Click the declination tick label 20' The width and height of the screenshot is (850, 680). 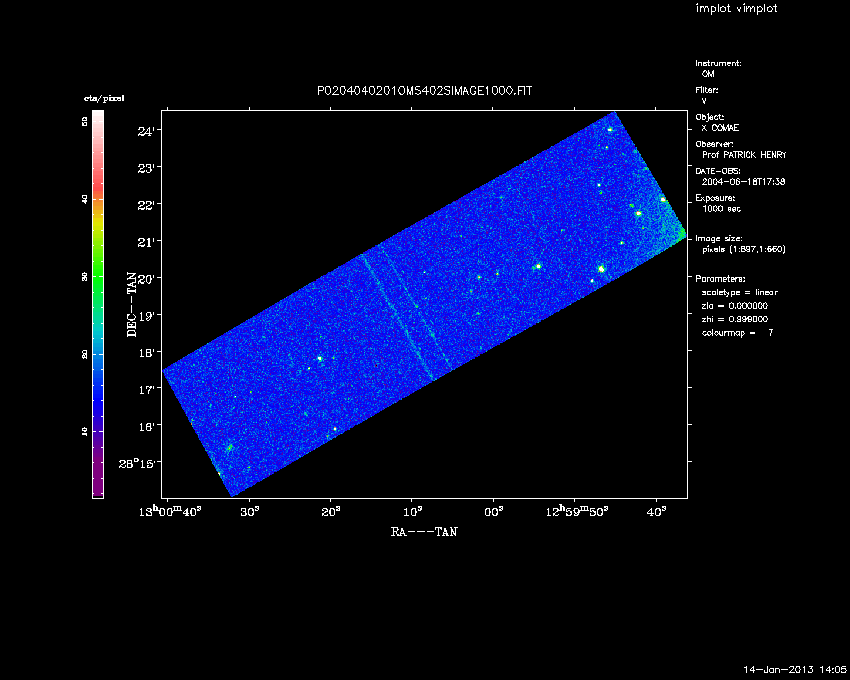[146, 279]
